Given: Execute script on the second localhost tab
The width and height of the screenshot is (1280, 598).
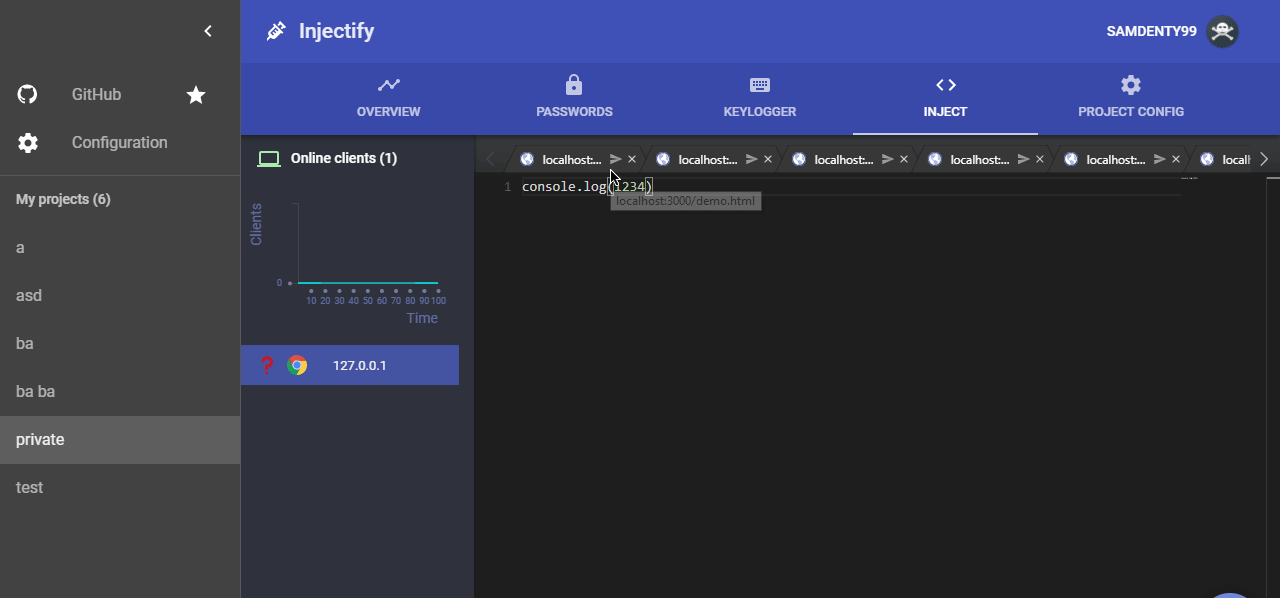Looking at the screenshot, I should 752,159.
